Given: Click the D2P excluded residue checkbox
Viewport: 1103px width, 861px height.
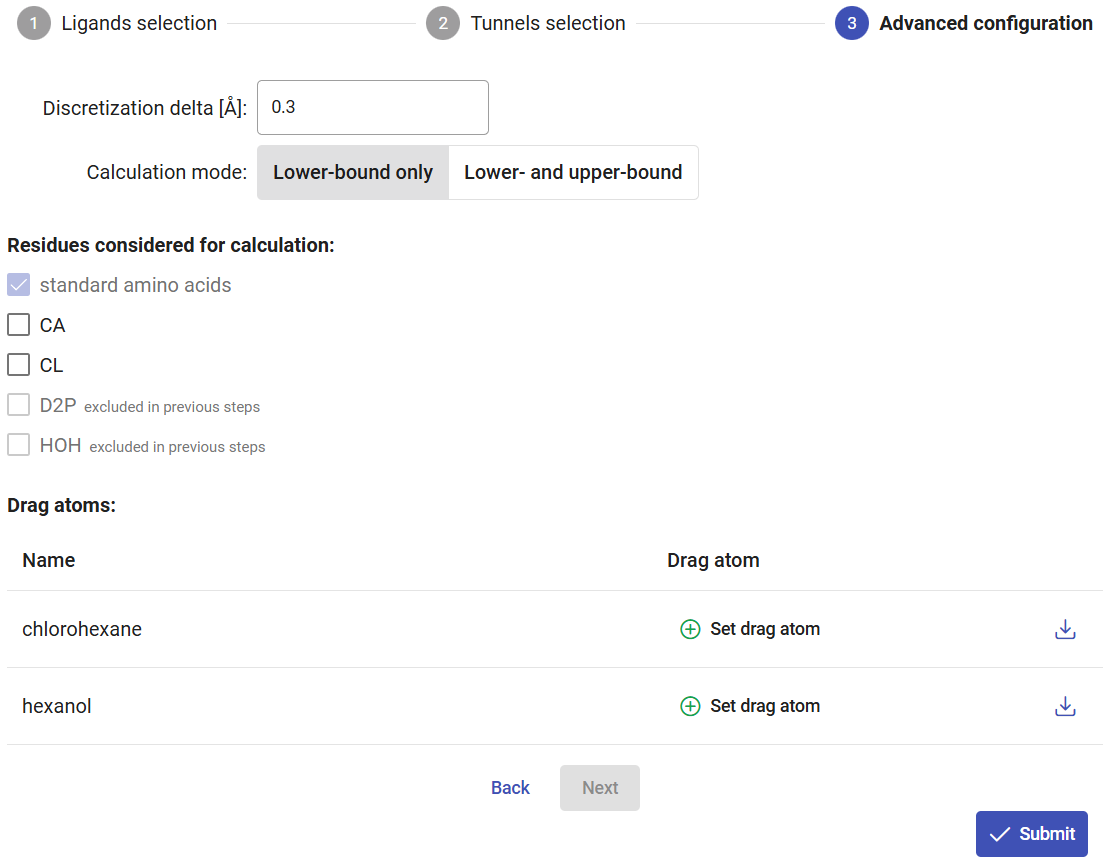Looking at the screenshot, I should 18,405.
